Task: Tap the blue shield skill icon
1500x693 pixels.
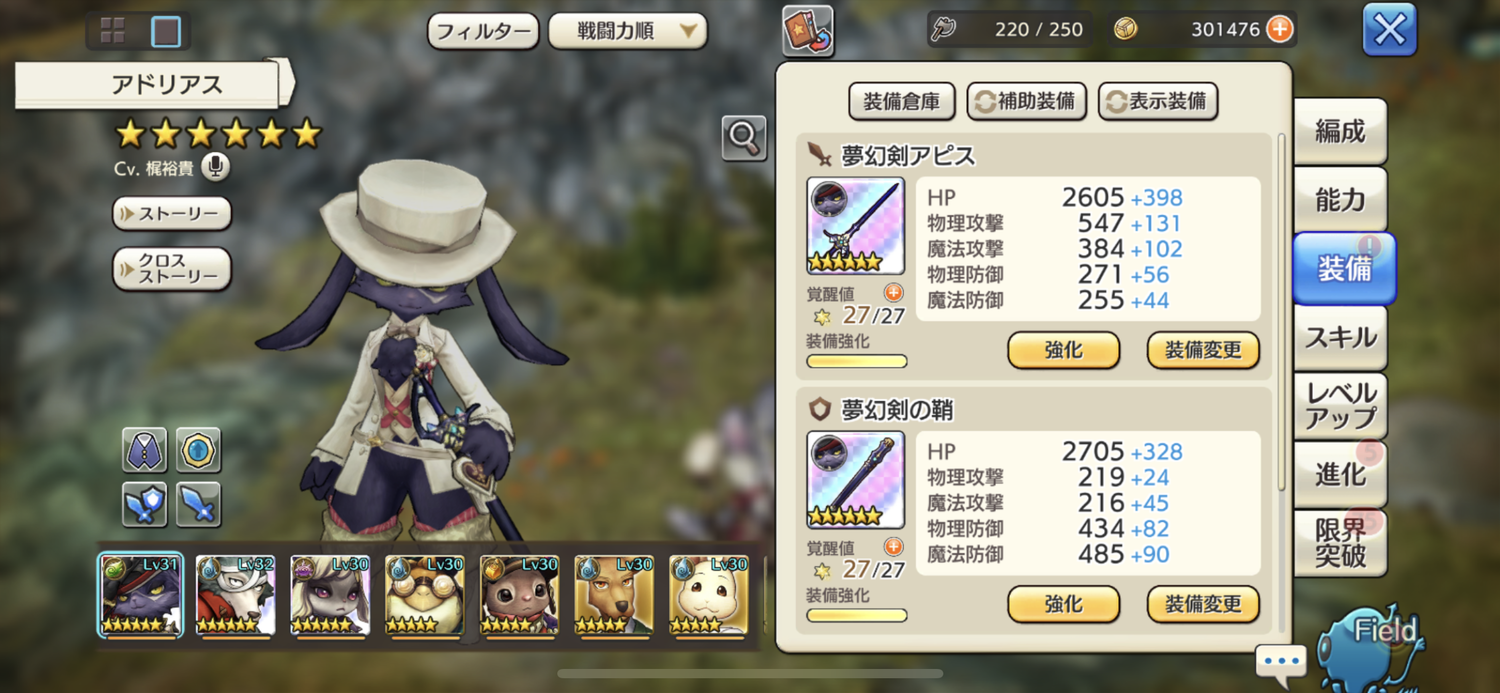Action: [144, 504]
